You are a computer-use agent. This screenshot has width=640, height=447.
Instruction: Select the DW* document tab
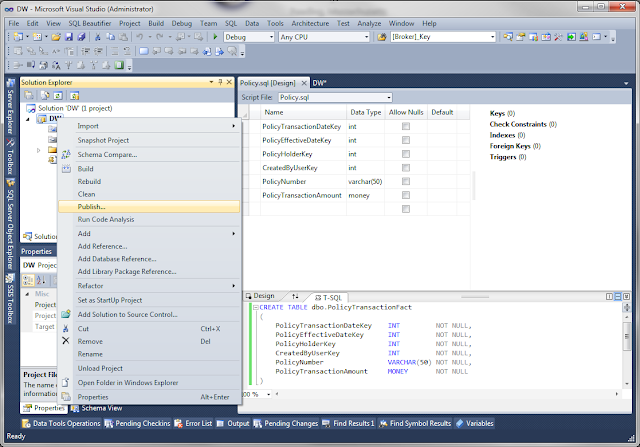(x=319, y=83)
